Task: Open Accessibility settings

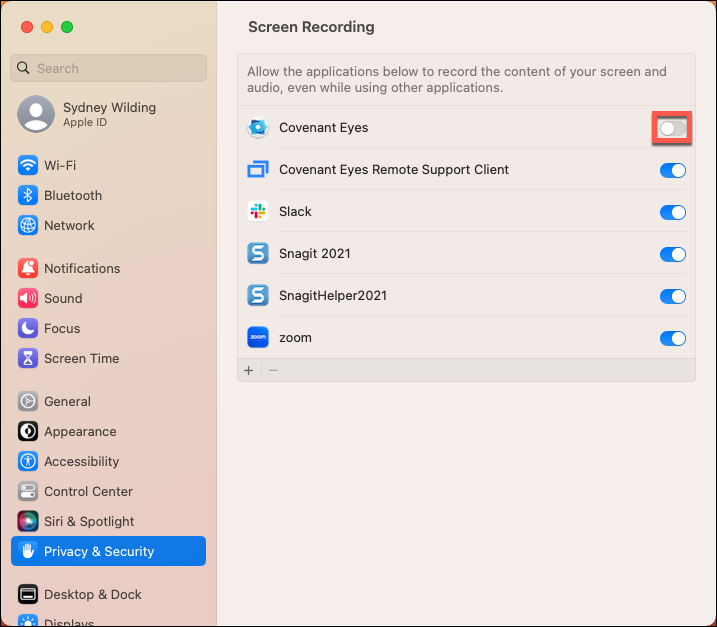Action: pyautogui.click(x=108, y=461)
